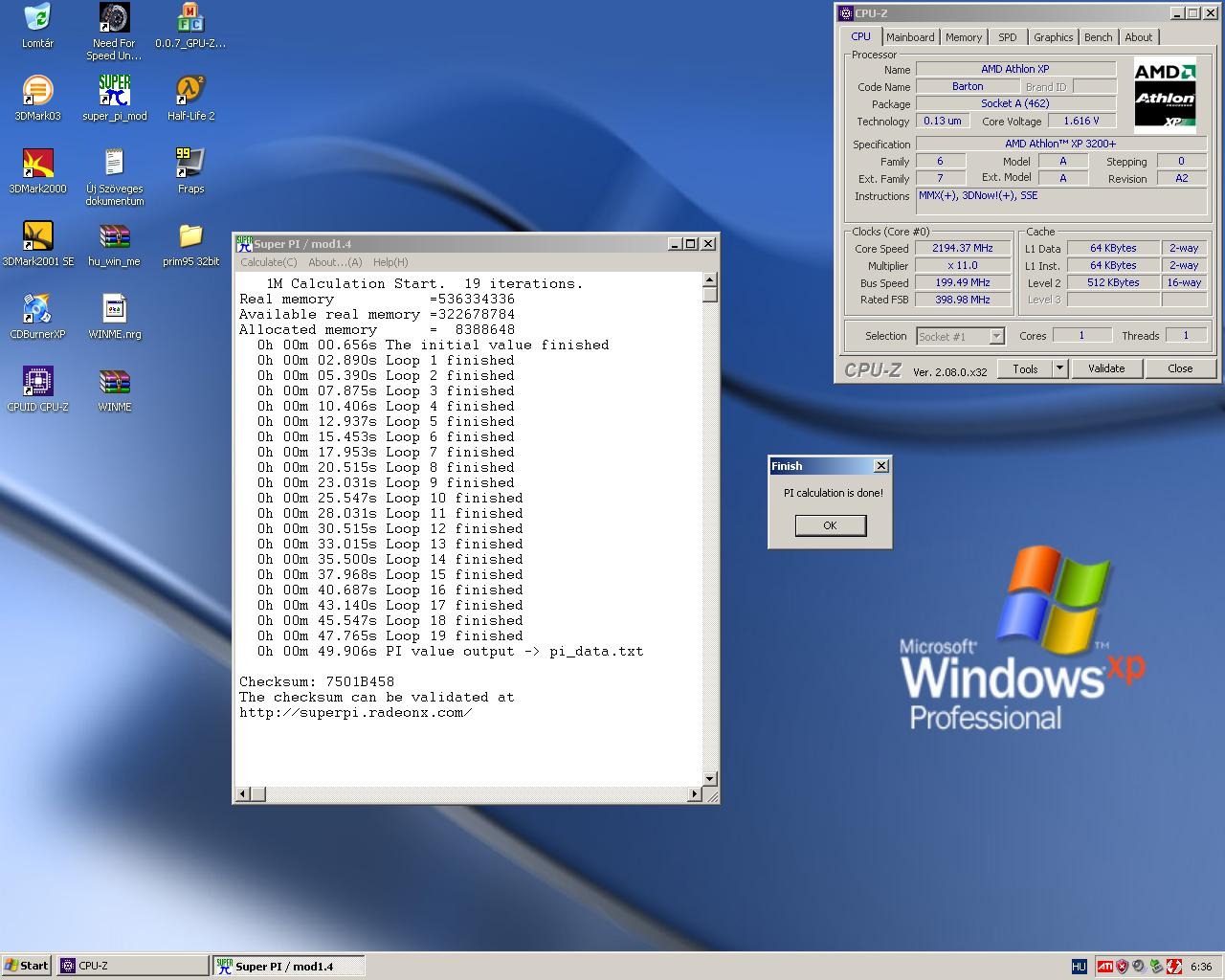Open the Half-Life 2 desktop icon
This screenshot has width=1225, height=980.
190,92
